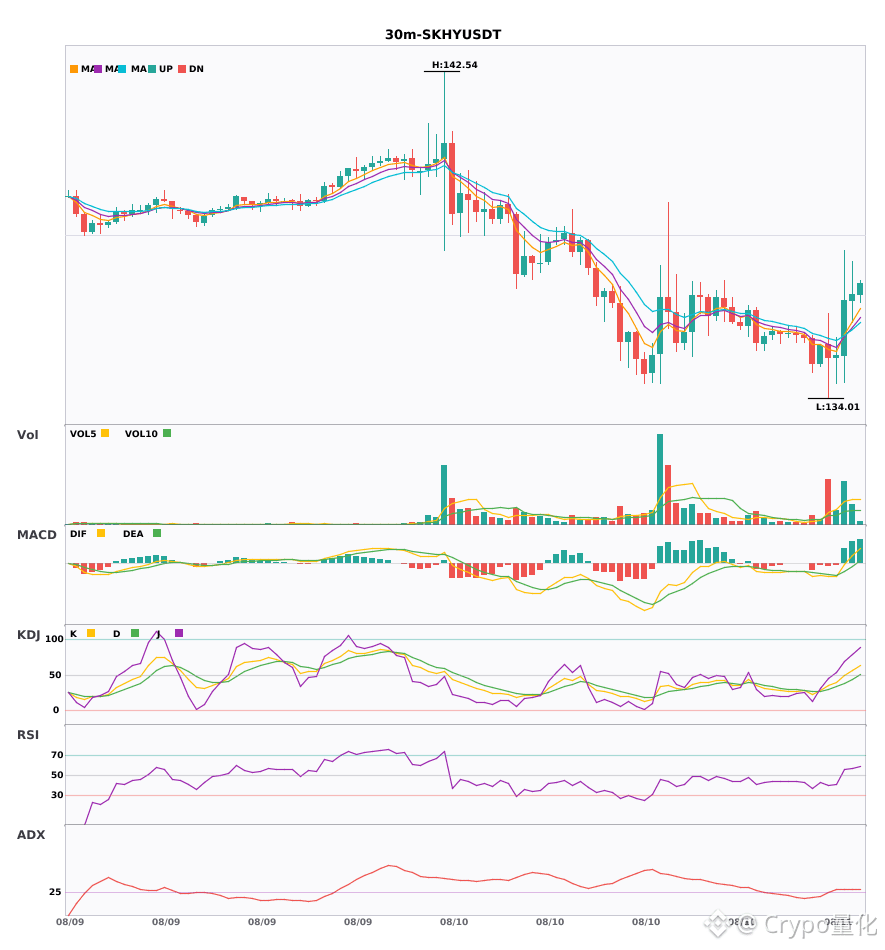This screenshot has width=885, height=950.
Task: Click the 25 axis value in ADX
Action: [55, 892]
